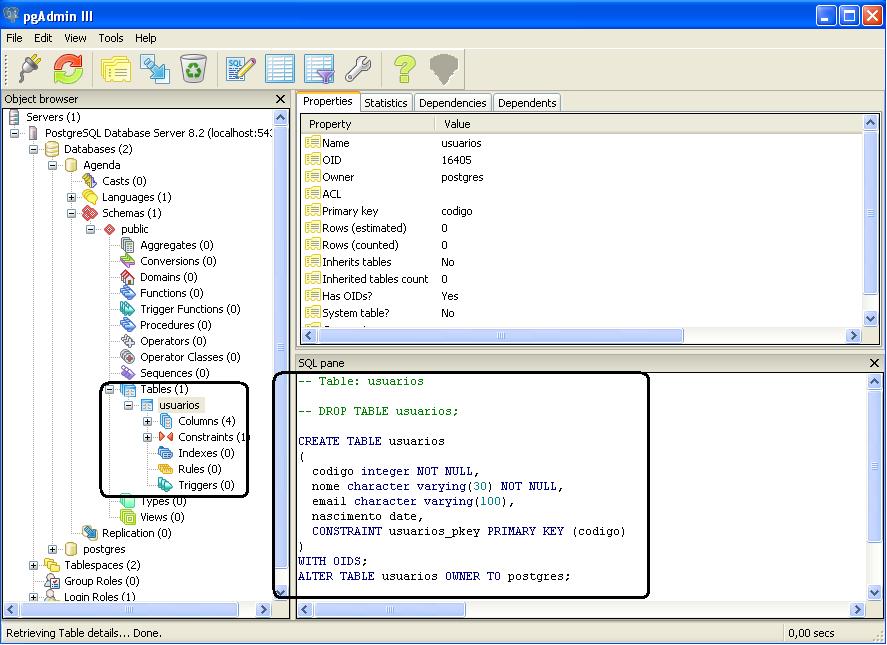Select the Triggers (0) tree item

point(206,485)
